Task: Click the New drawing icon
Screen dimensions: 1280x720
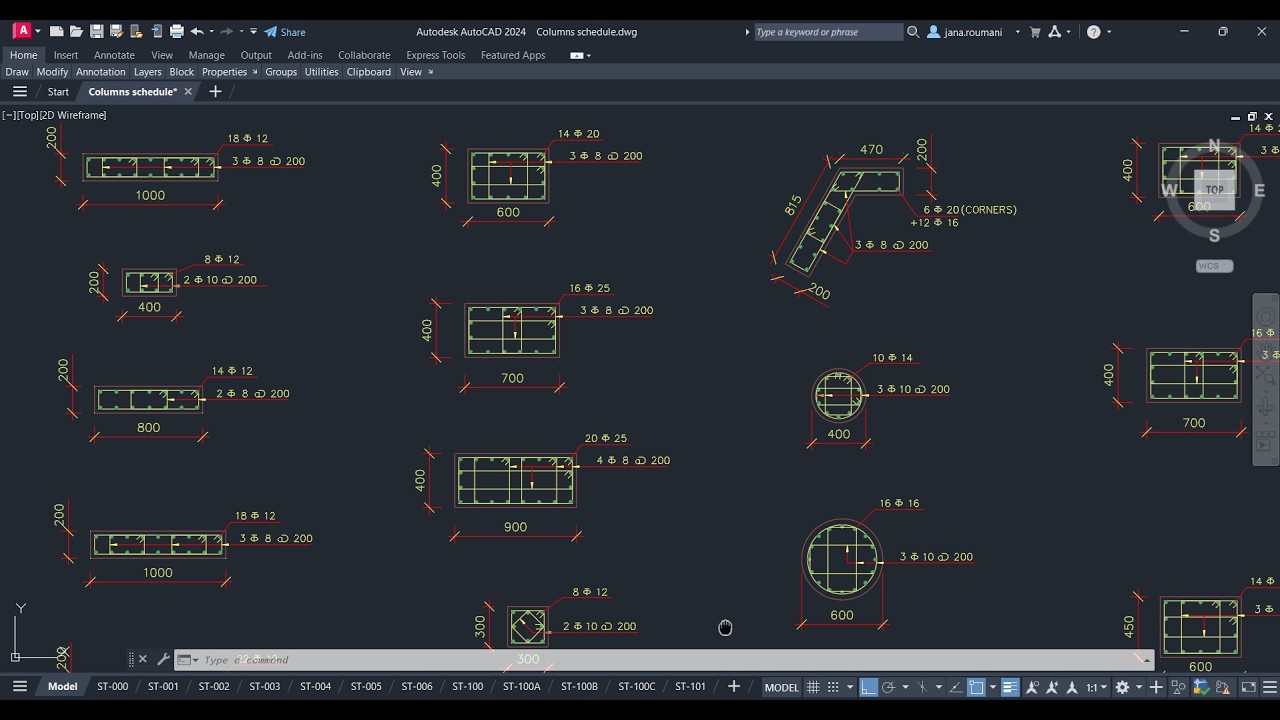Action: [57, 32]
